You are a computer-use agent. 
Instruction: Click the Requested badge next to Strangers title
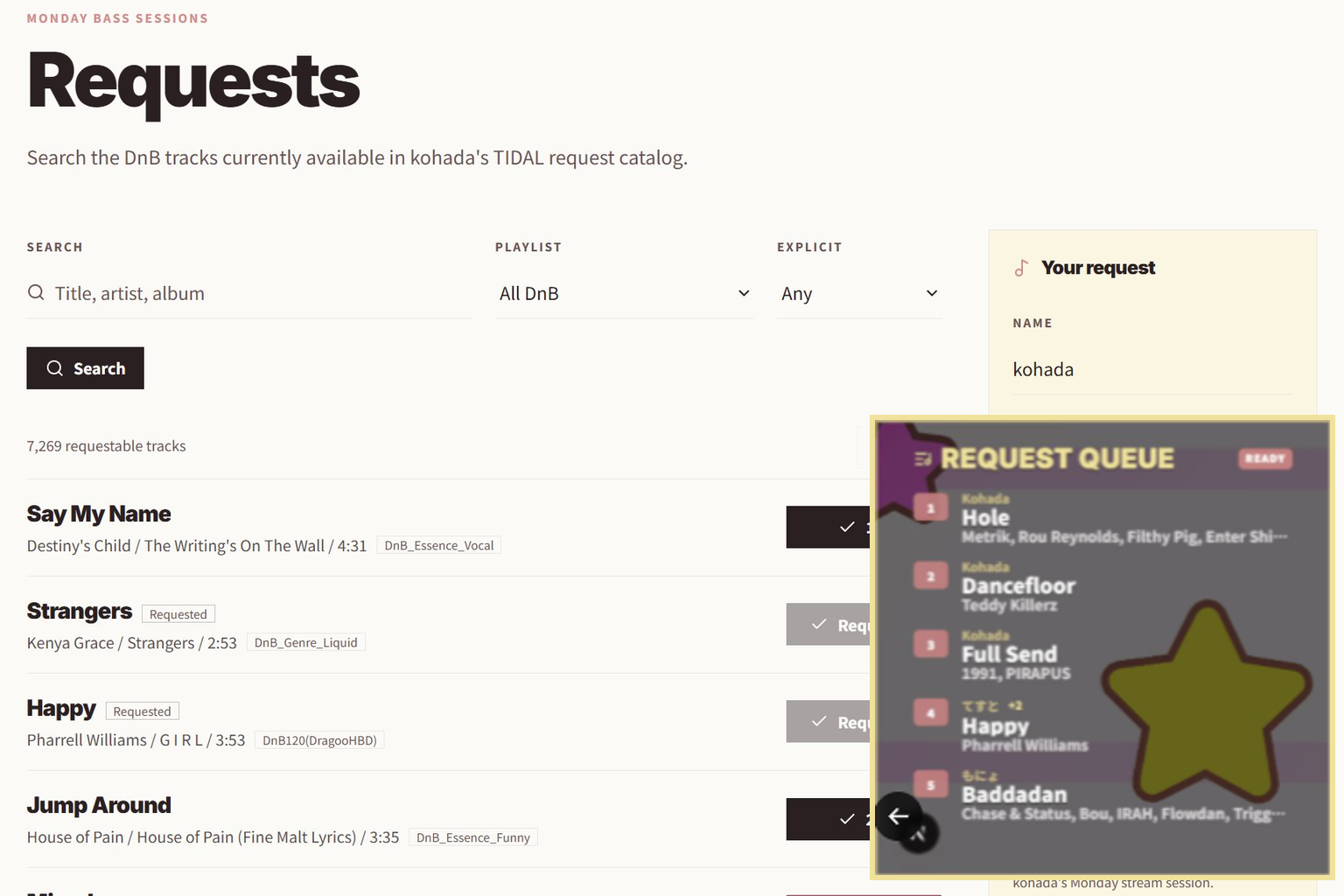tap(178, 614)
